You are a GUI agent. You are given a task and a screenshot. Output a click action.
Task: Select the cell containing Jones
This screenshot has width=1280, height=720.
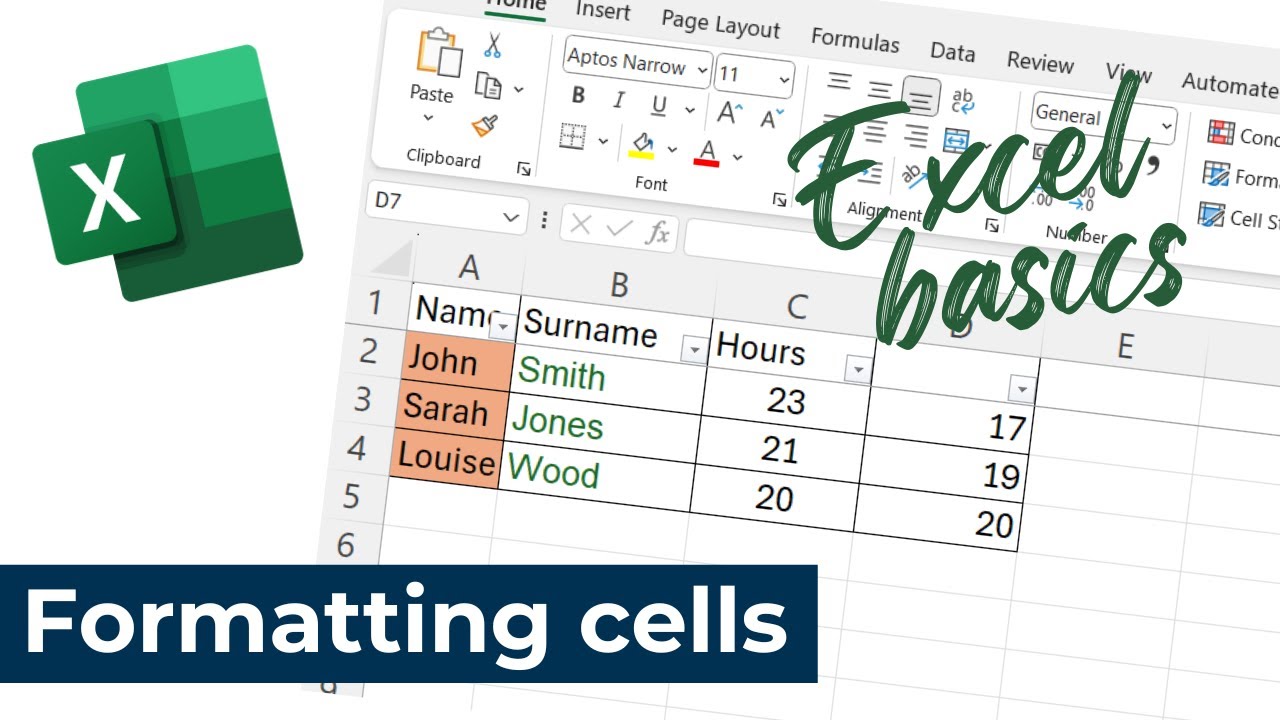pyautogui.click(x=601, y=430)
